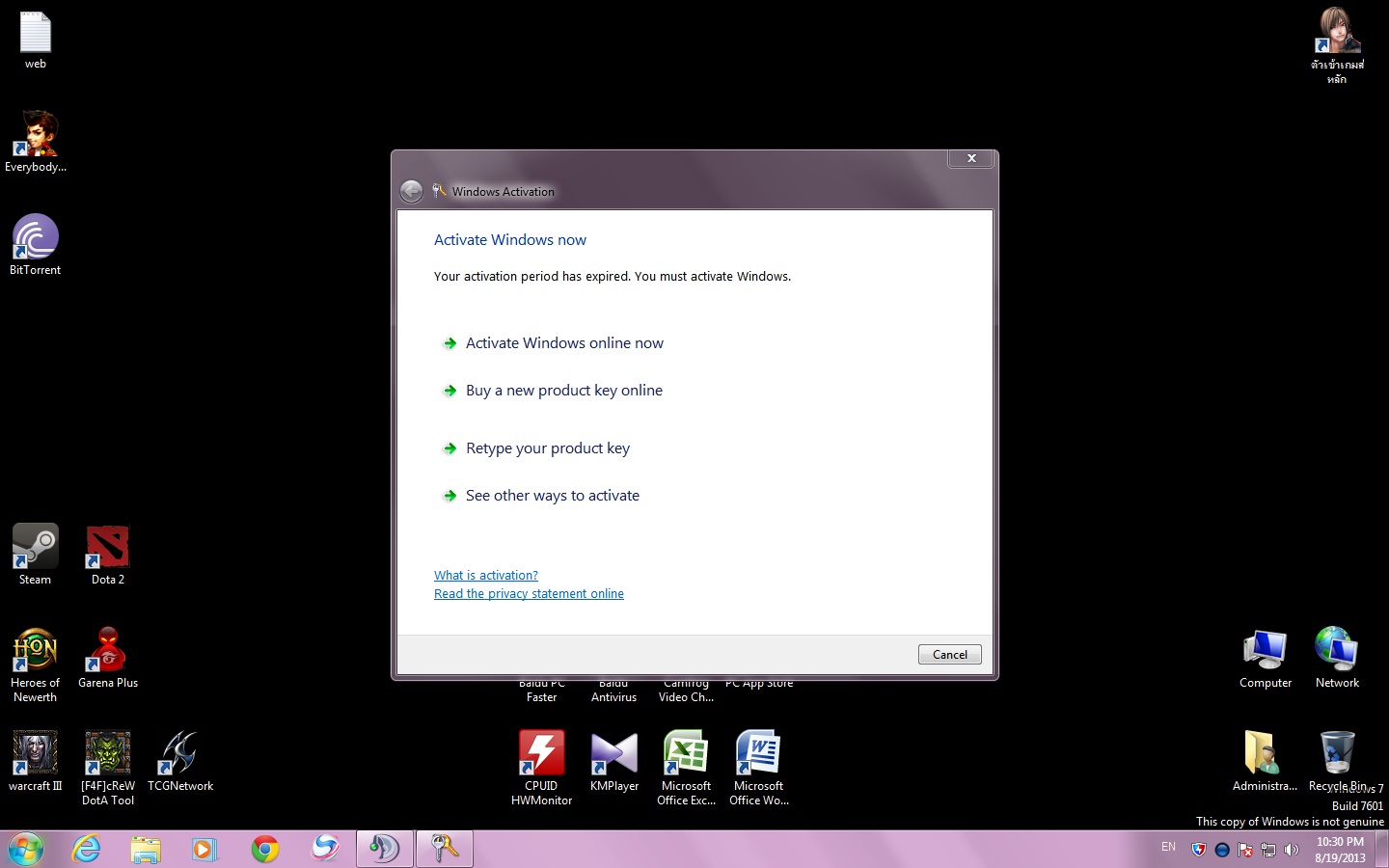This screenshot has width=1389, height=868.
Task: Select the TCGNetwork desktop shortcut
Action: pyautogui.click(x=180, y=762)
